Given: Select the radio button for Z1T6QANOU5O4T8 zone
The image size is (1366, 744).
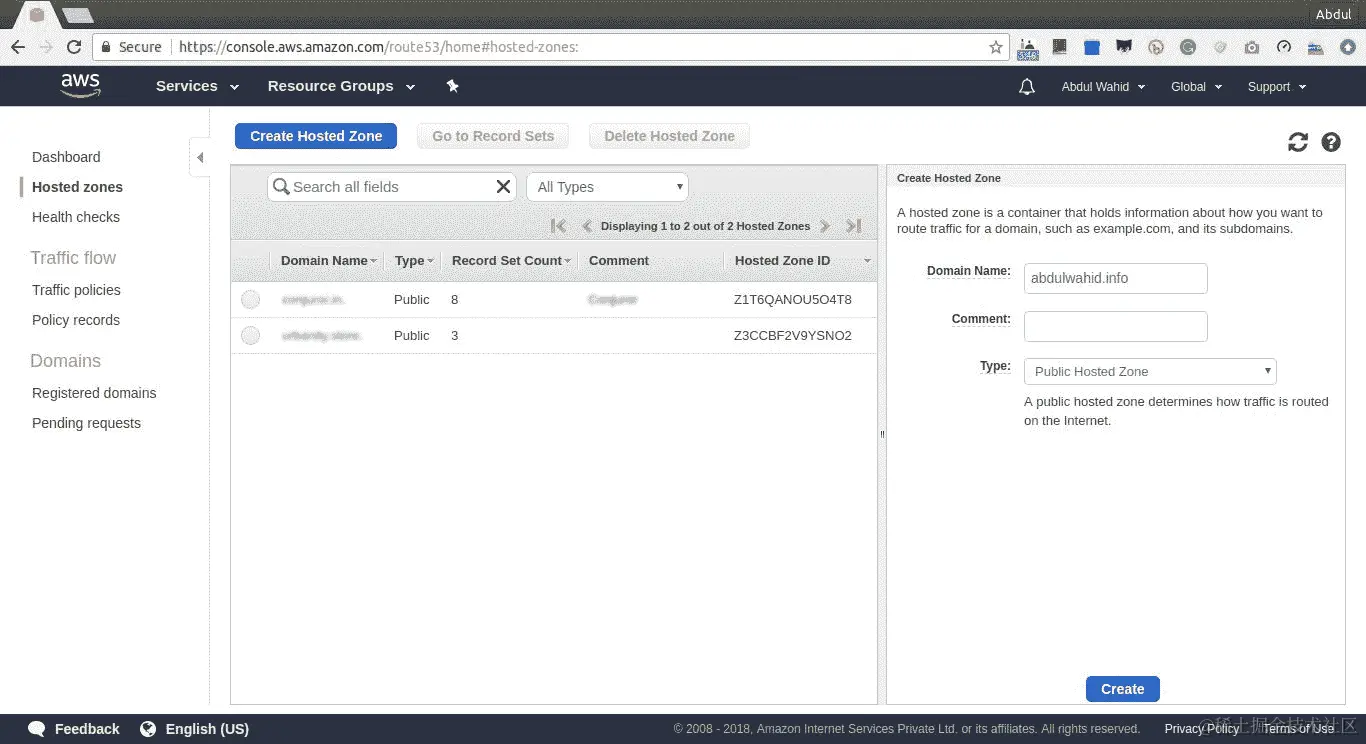Looking at the screenshot, I should point(250,299).
